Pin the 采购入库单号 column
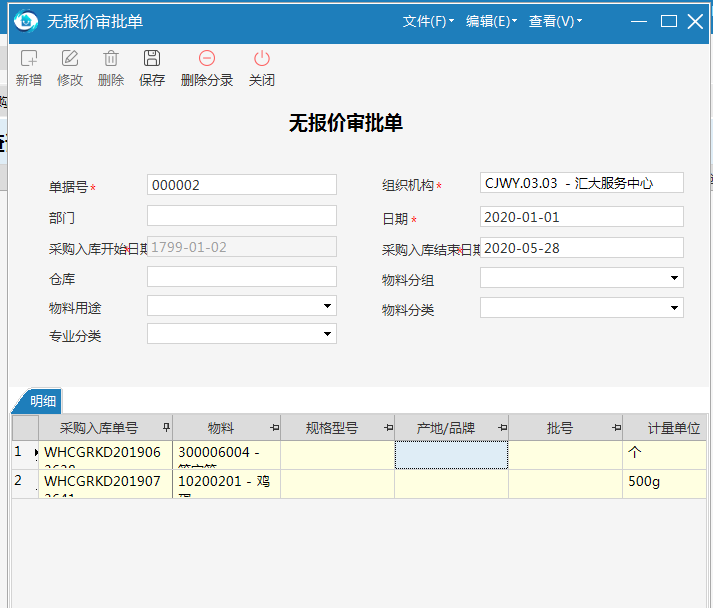 click(x=166, y=427)
